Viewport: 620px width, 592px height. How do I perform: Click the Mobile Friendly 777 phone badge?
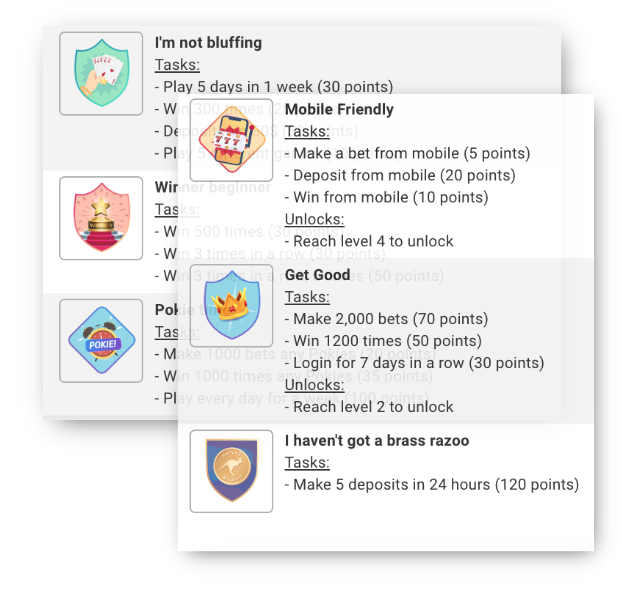pos(231,140)
